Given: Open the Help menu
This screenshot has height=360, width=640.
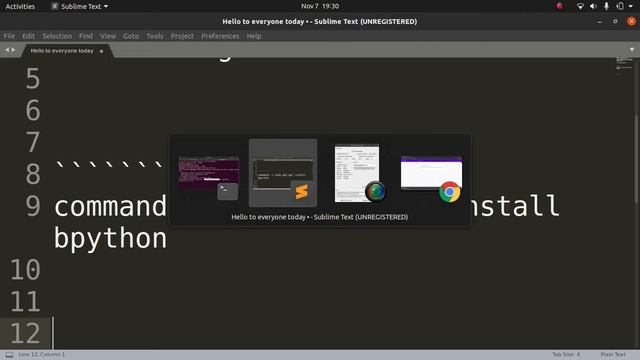Looking at the screenshot, I should pyautogui.click(x=253, y=36).
